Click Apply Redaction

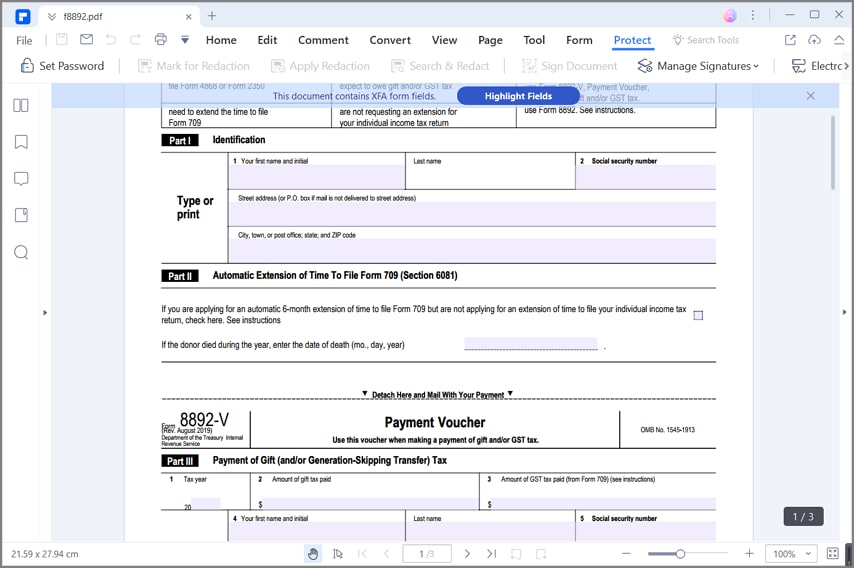click(x=320, y=66)
